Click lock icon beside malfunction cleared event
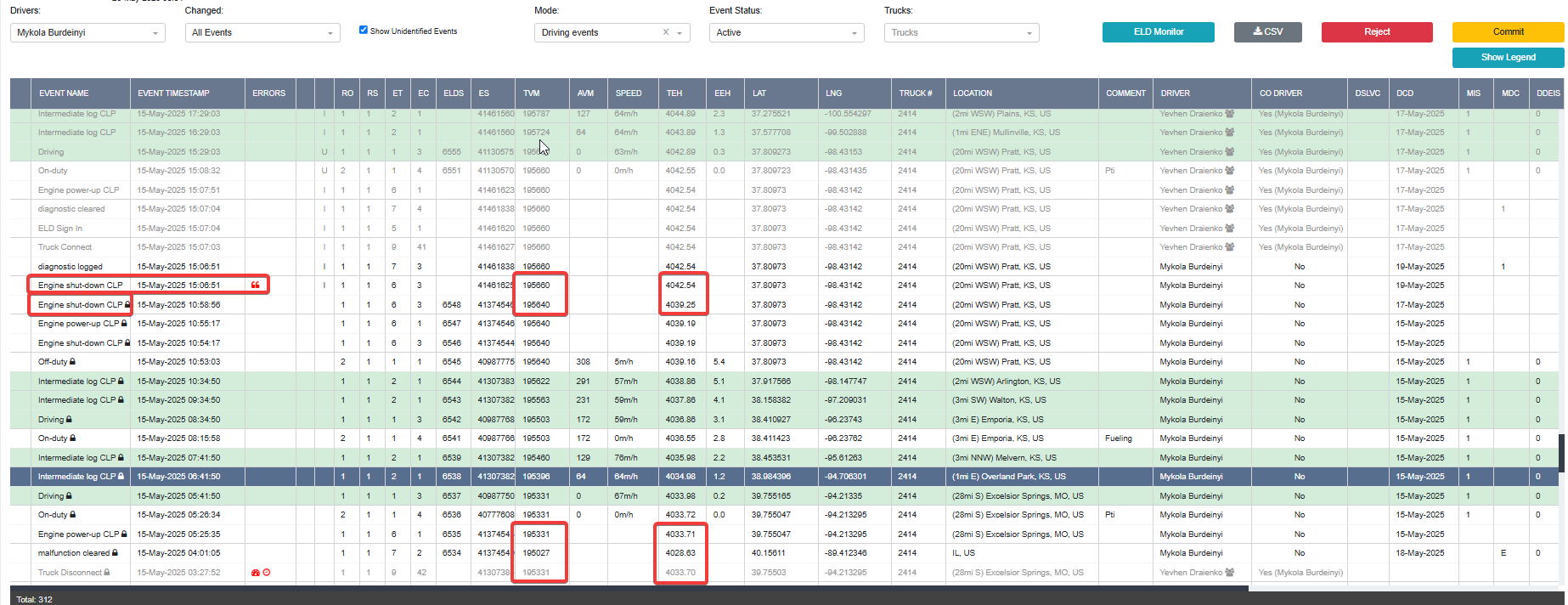 coord(115,553)
